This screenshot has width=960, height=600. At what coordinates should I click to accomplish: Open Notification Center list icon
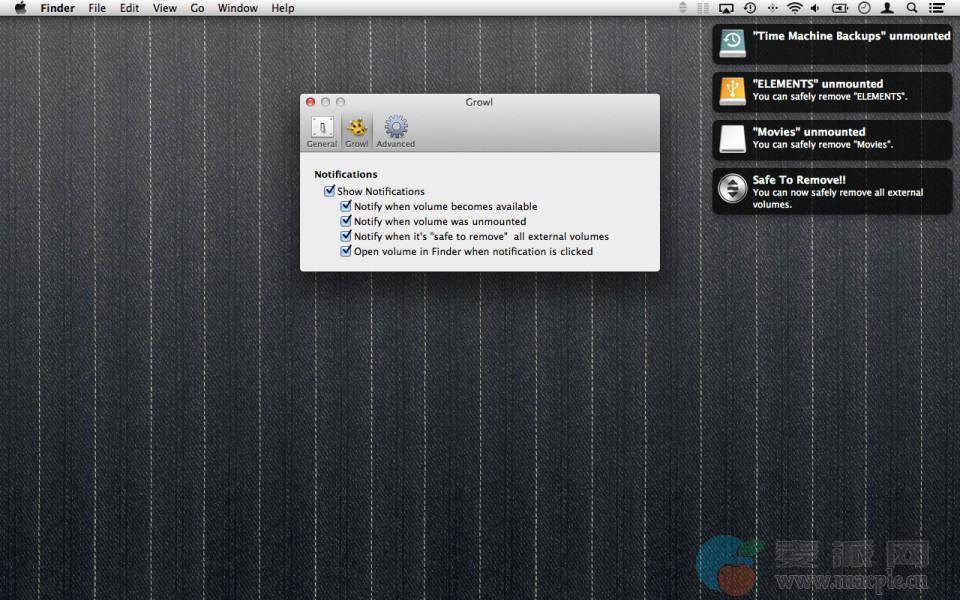(937, 8)
